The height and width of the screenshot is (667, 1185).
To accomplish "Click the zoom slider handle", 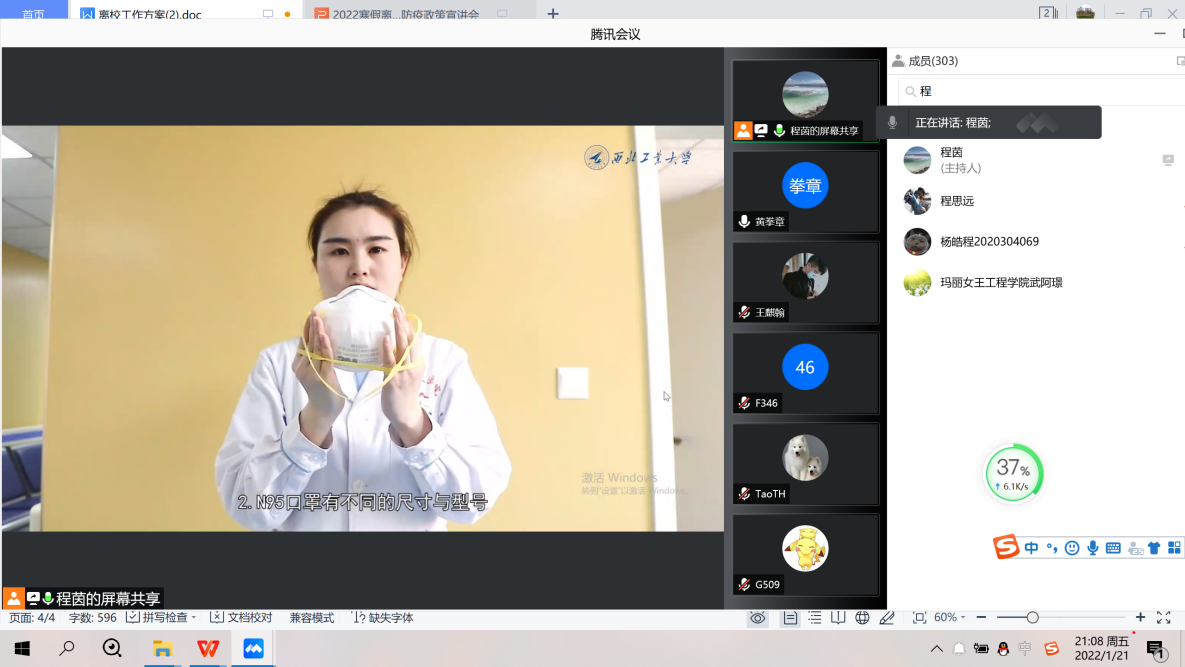I will (x=1032, y=618).
